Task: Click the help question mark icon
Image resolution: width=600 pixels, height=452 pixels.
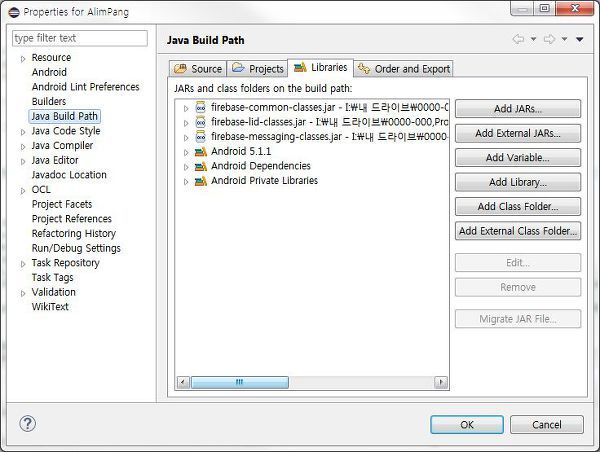Action: click(x=28, y=424)
